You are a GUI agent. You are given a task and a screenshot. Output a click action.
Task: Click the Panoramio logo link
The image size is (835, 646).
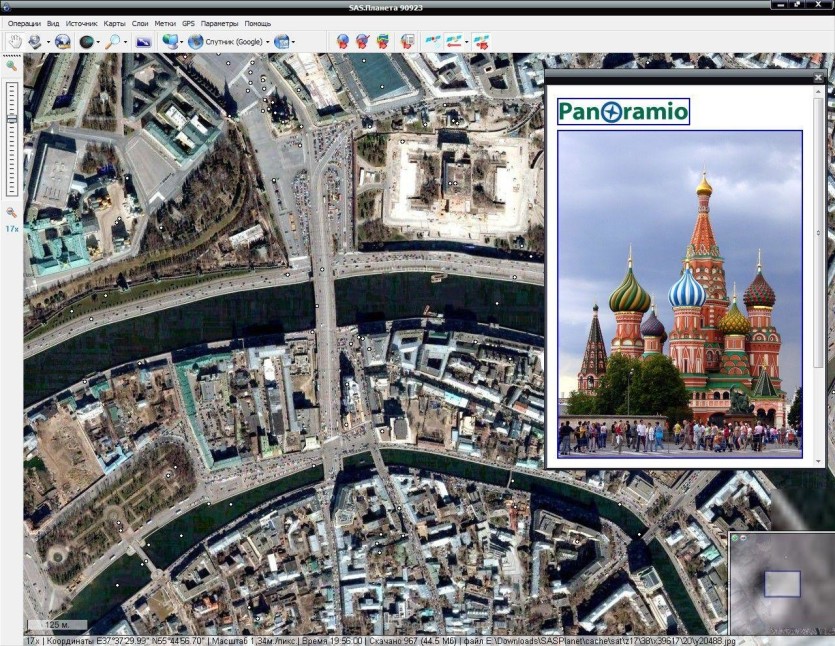click(624, 111)
